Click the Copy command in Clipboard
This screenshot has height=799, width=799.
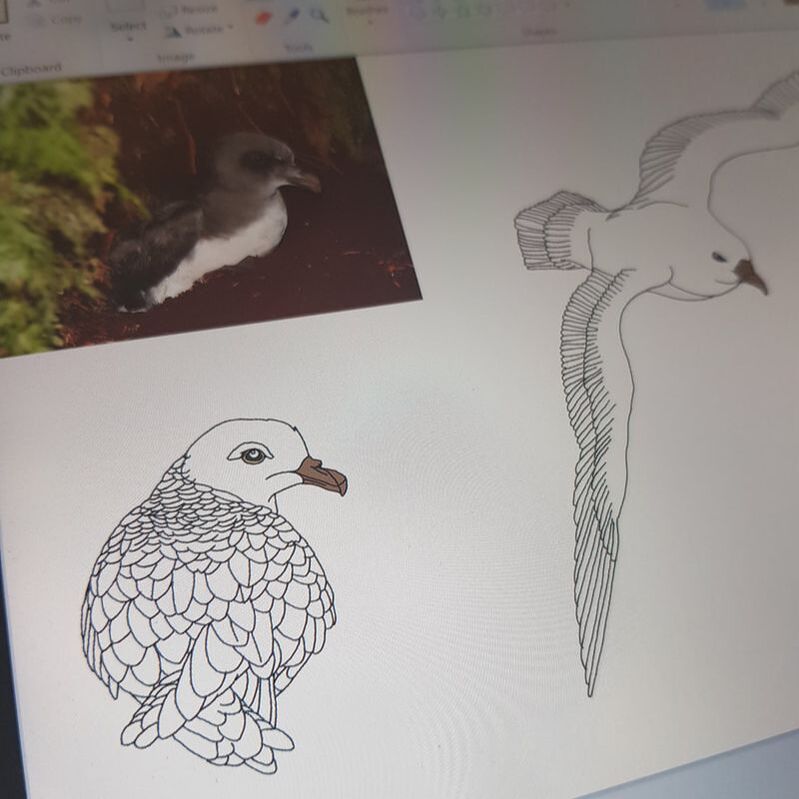(57, 21)
